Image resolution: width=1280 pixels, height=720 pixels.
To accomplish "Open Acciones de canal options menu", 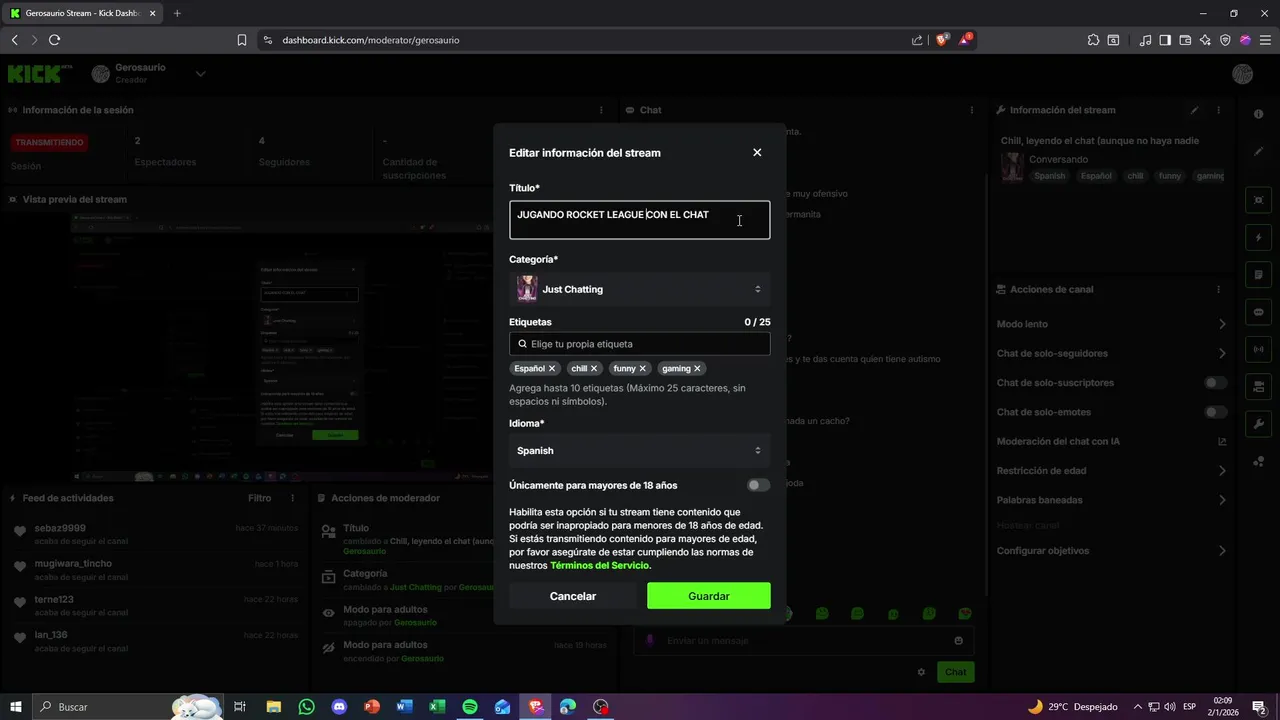I will click(x=1218, y=289).
